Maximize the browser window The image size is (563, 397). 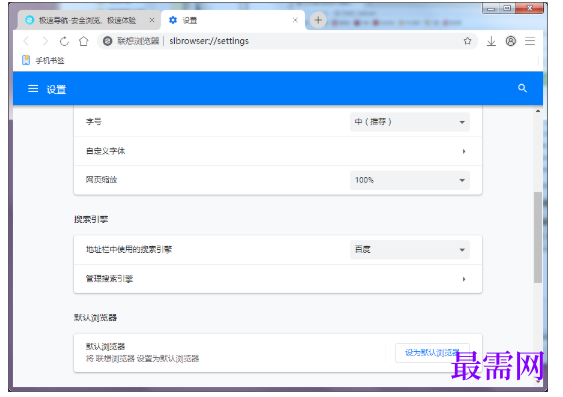507,8
